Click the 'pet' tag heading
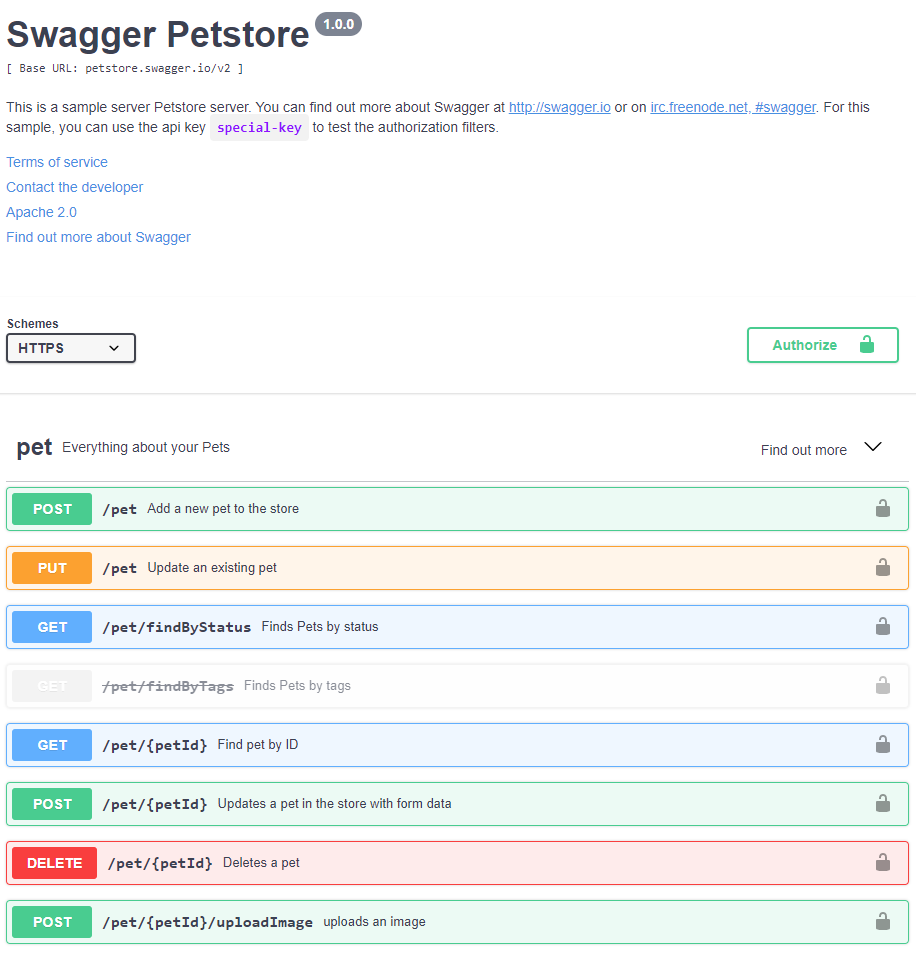Viewport: 916px width, 959px height. pyautogui.click(x=34, y=448)
